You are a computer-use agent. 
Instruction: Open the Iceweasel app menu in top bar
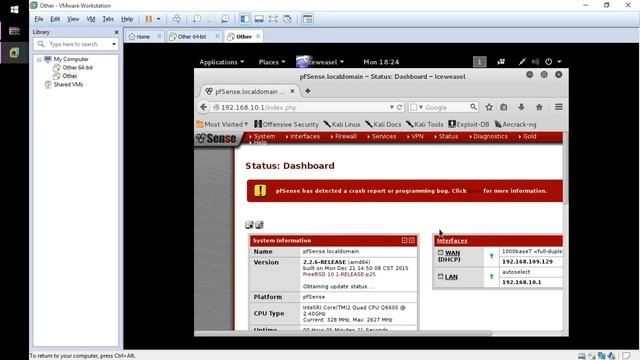(320, 62)
